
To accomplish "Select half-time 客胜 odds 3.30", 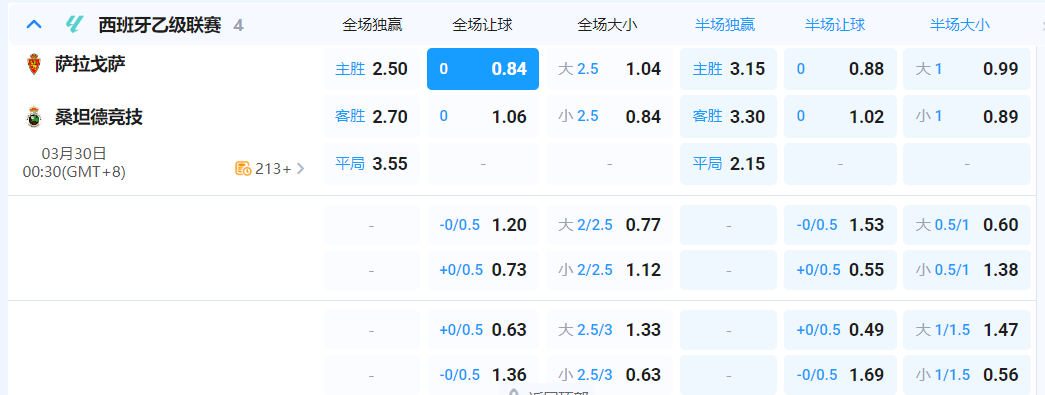I will (x=728, y=117).
